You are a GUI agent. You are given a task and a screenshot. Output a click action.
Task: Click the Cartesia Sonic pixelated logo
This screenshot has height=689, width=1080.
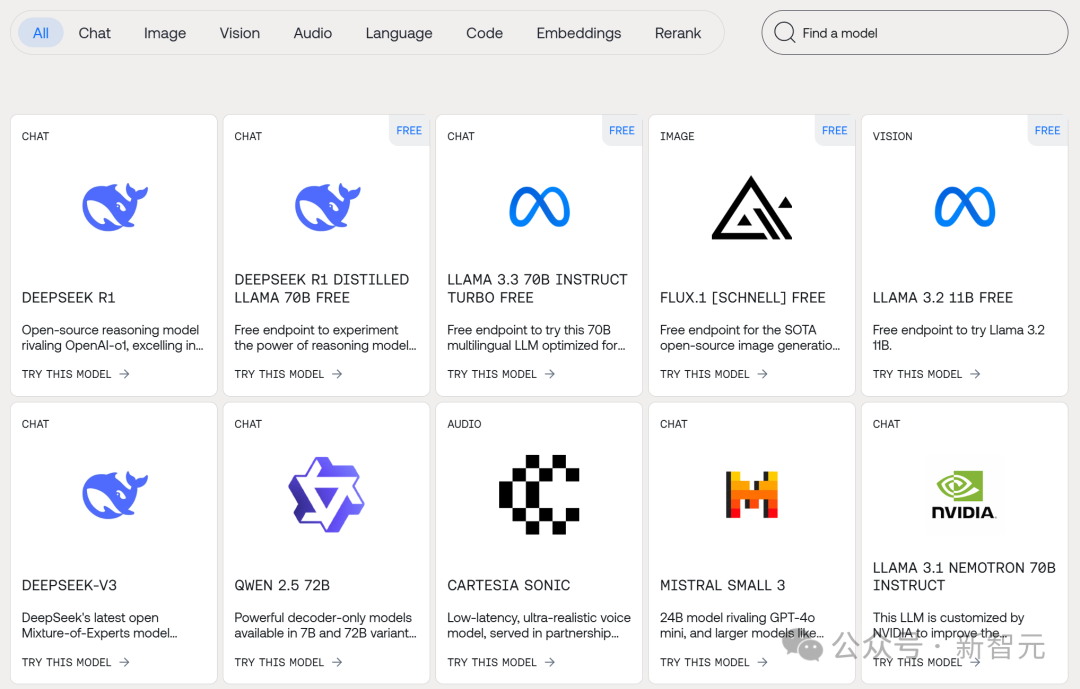coord(539,495)
